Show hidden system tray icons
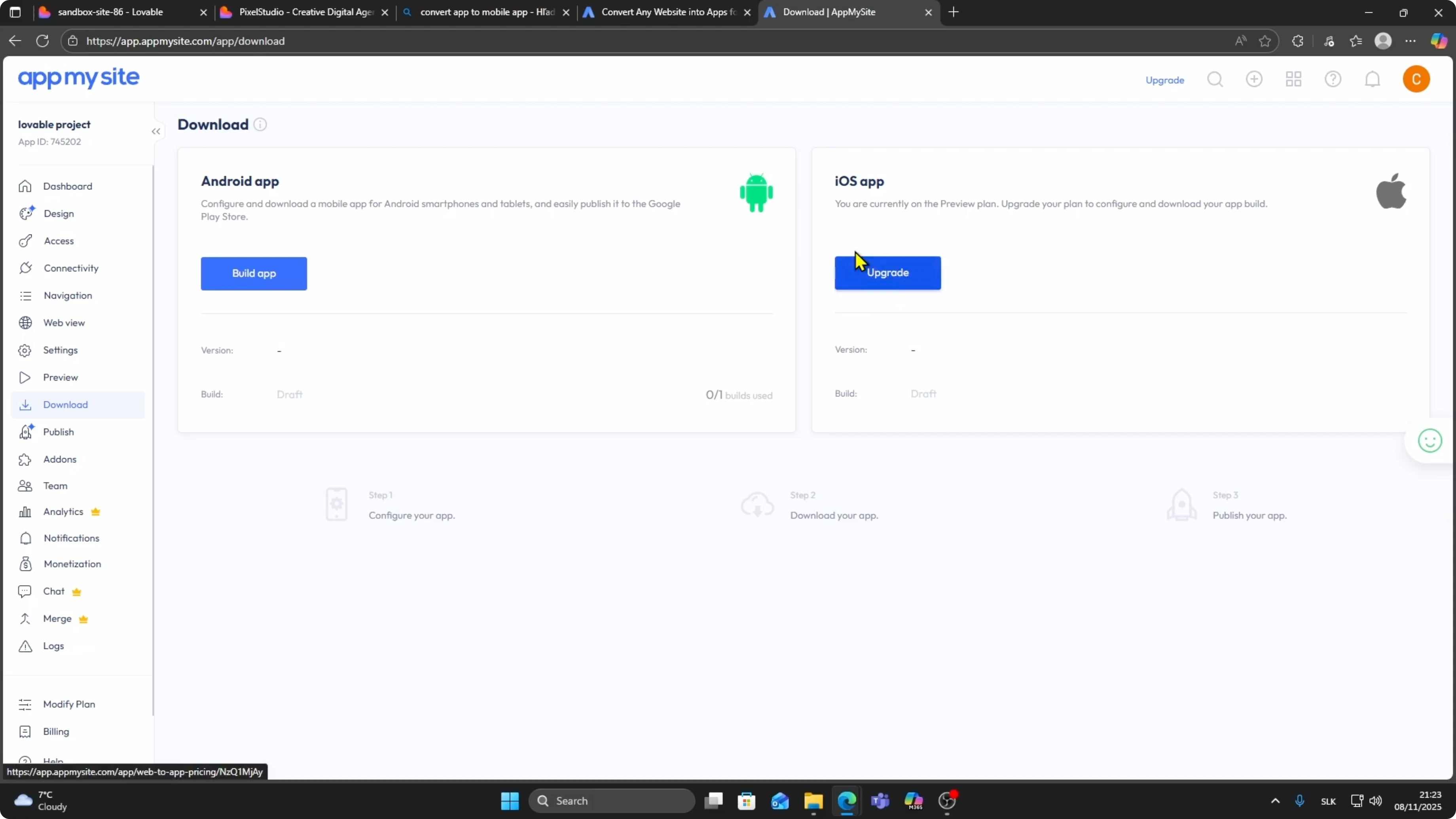1456x819 pixels. click(1275, 801)
